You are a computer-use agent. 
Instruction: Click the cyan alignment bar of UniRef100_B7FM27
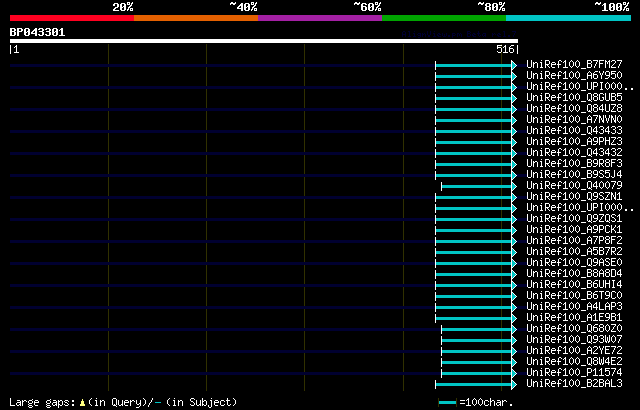tap(473, 65)
